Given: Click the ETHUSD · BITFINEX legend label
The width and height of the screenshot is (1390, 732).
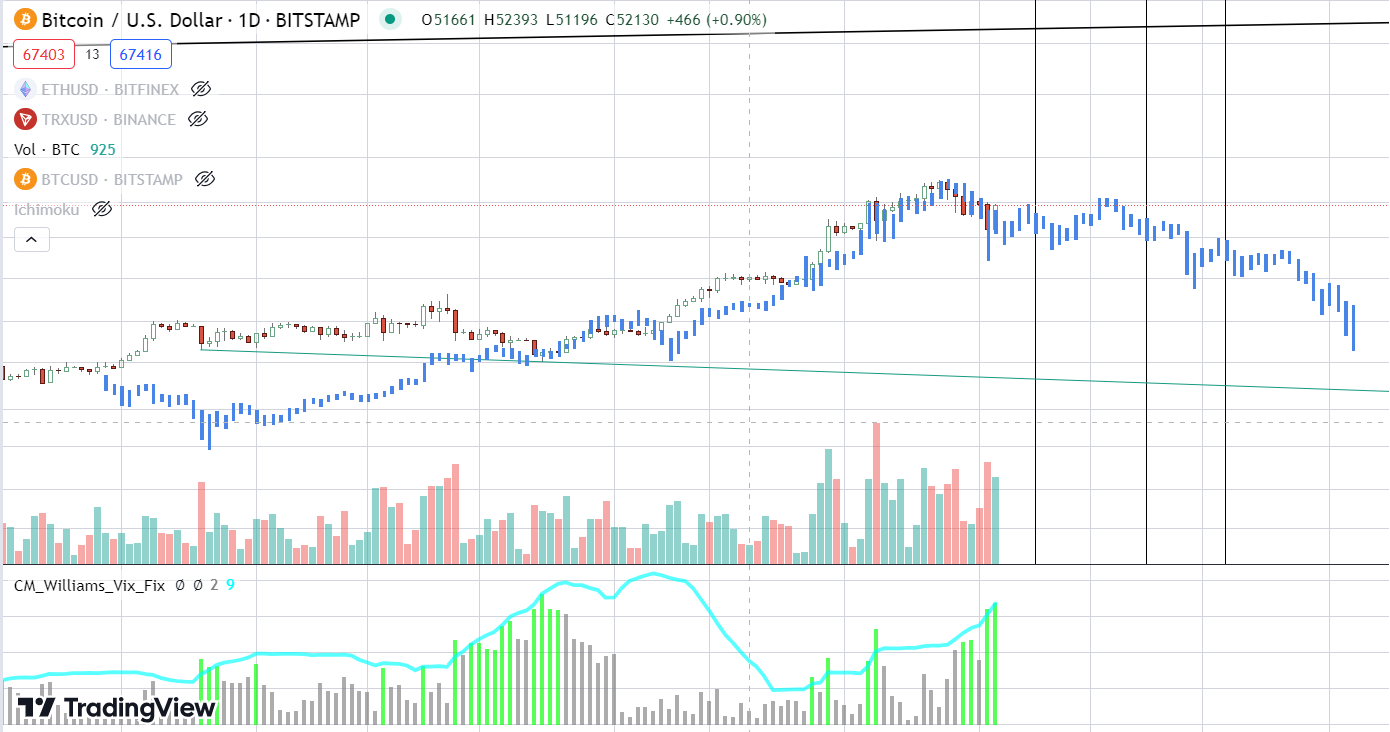Looking at the screenshot, I should coord(110,89).
